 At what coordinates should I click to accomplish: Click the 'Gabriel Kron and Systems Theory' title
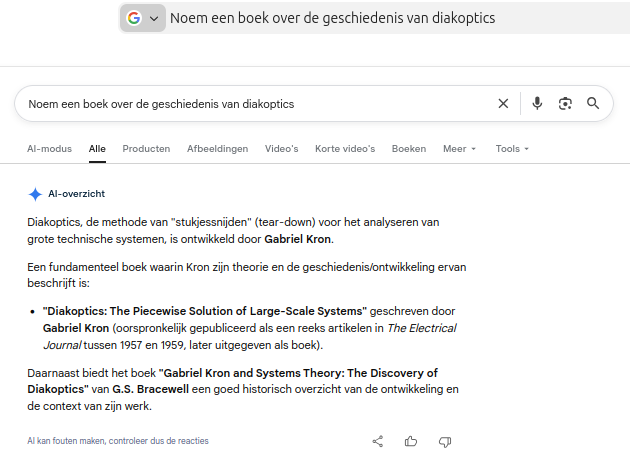[x=232, y=381]
